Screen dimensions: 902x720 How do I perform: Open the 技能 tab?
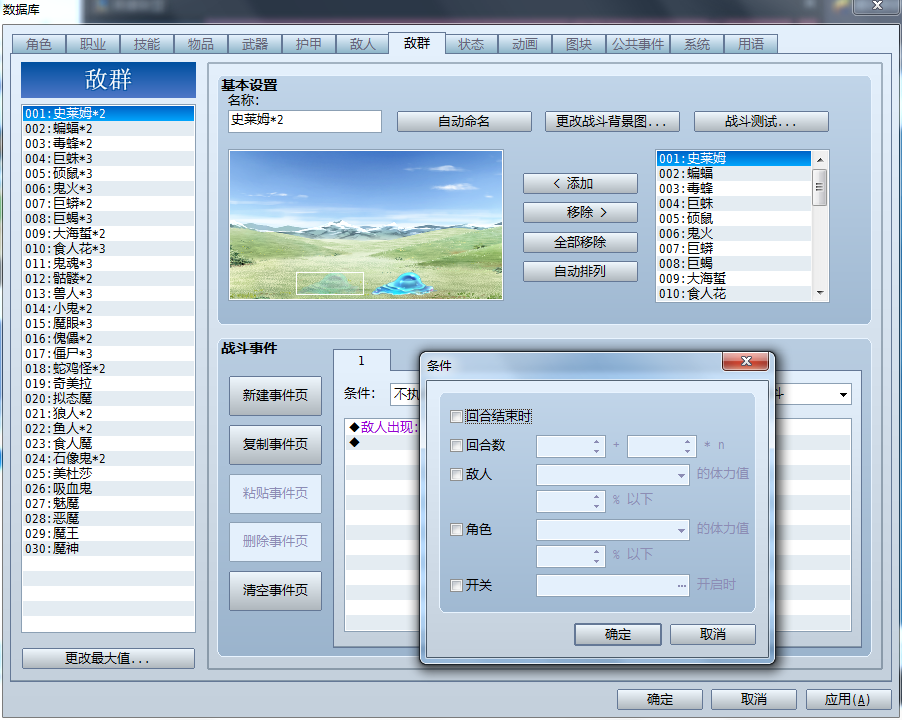[x=147, y=44]
